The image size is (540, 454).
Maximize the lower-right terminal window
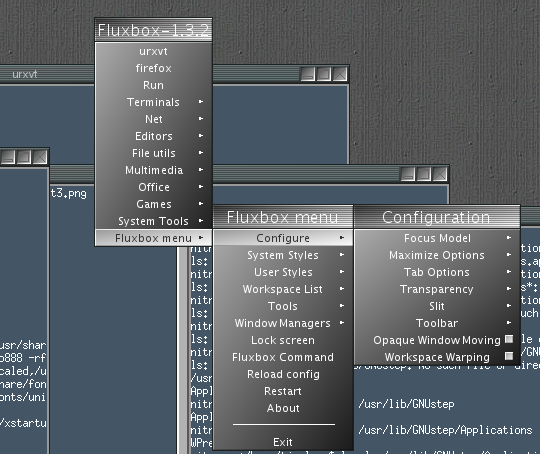(x=424, y=174)
